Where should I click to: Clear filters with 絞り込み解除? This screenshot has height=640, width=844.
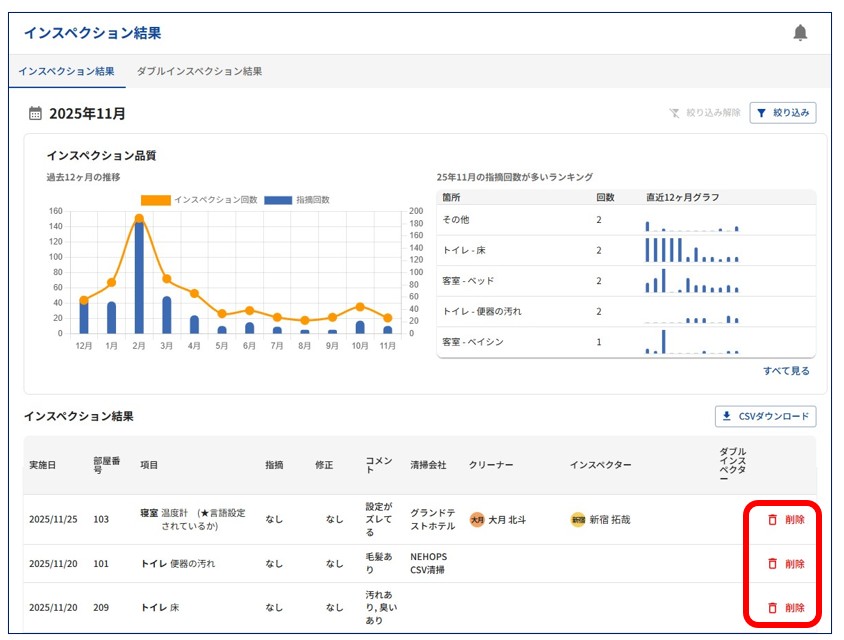[x=705, y=113]
